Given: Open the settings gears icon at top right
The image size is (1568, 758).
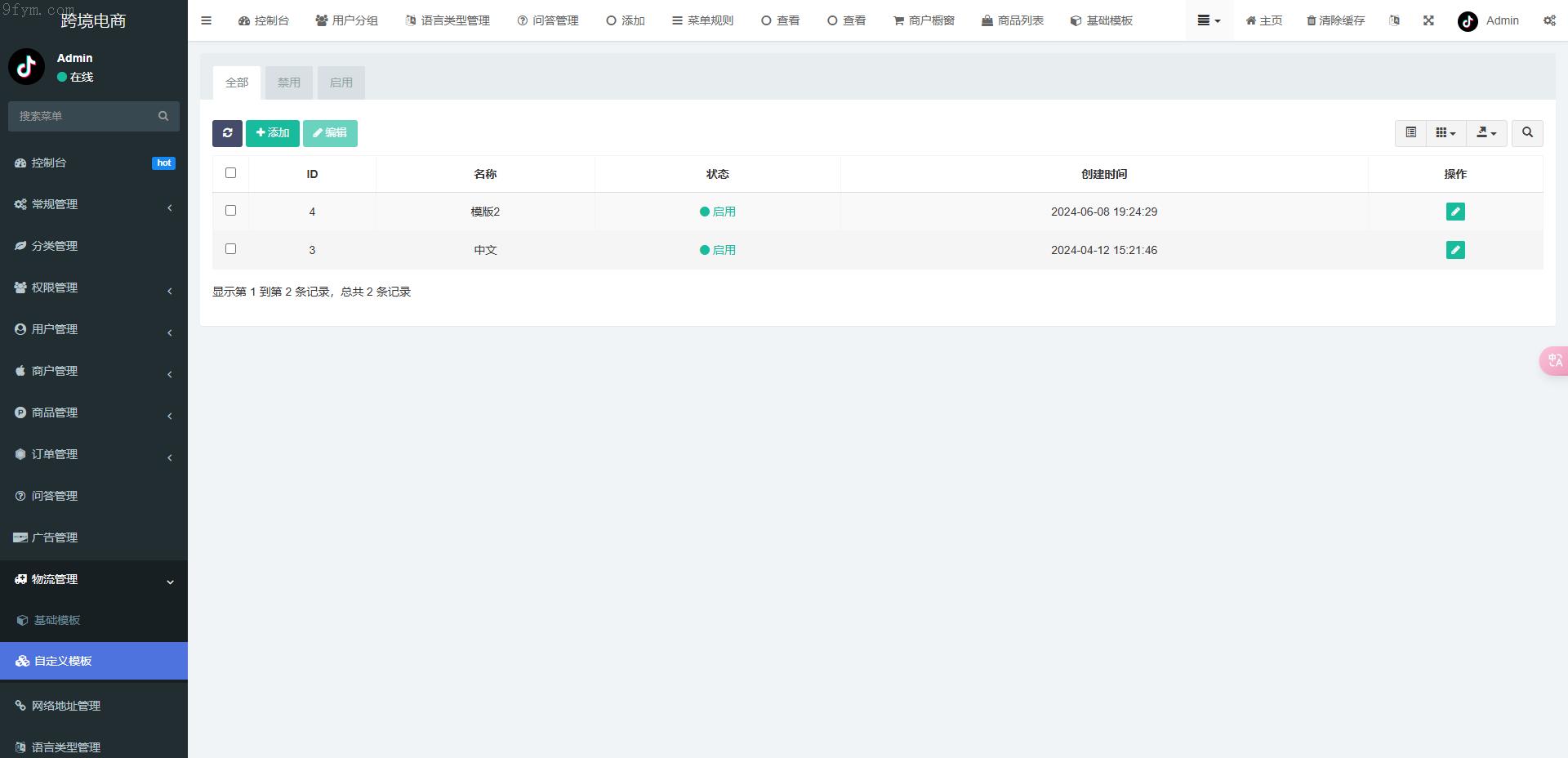Looking at the screenshot, I should pyautogui.click(x=1549, y=20).
